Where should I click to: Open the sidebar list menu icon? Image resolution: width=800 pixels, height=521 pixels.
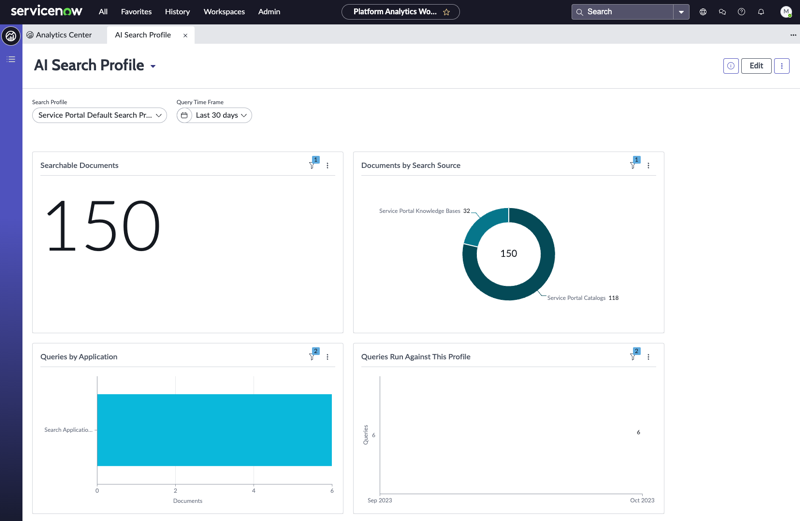pos(11,59)
